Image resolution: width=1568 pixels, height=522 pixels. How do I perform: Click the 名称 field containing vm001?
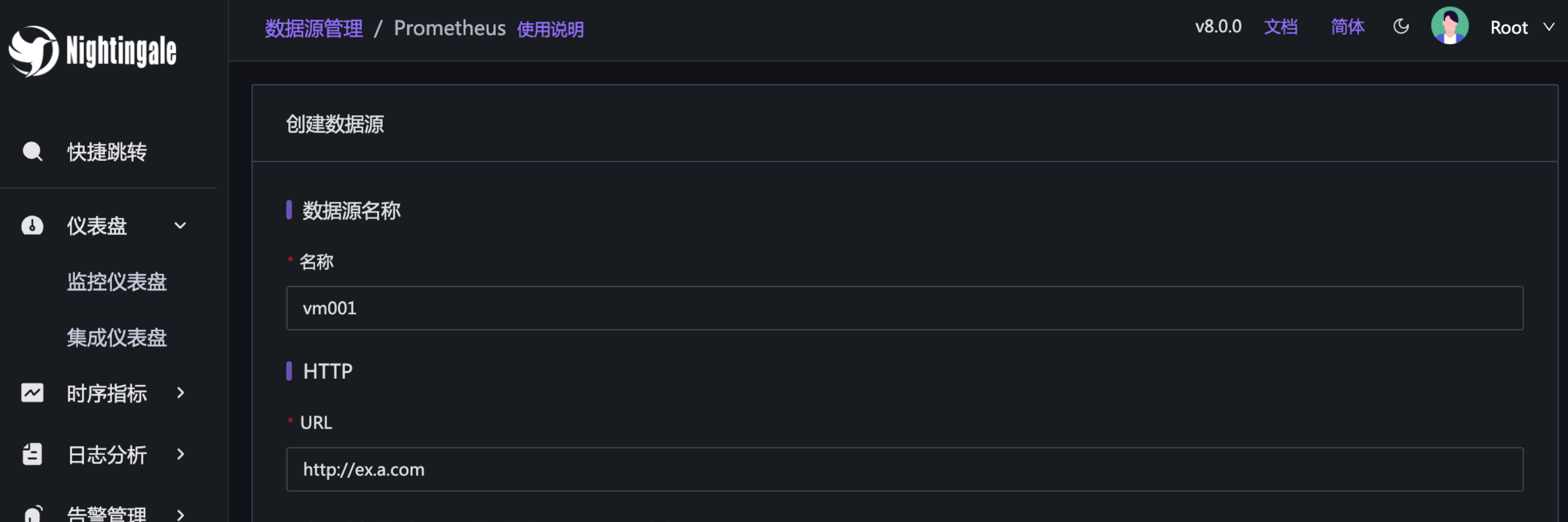point(905,308)
